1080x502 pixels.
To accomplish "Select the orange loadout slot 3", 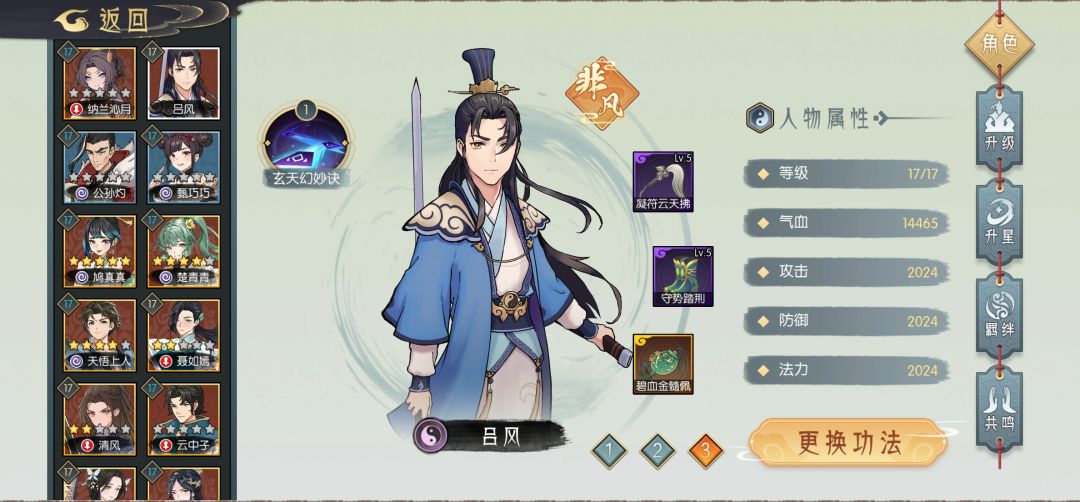I will click(x=705, y=452).
